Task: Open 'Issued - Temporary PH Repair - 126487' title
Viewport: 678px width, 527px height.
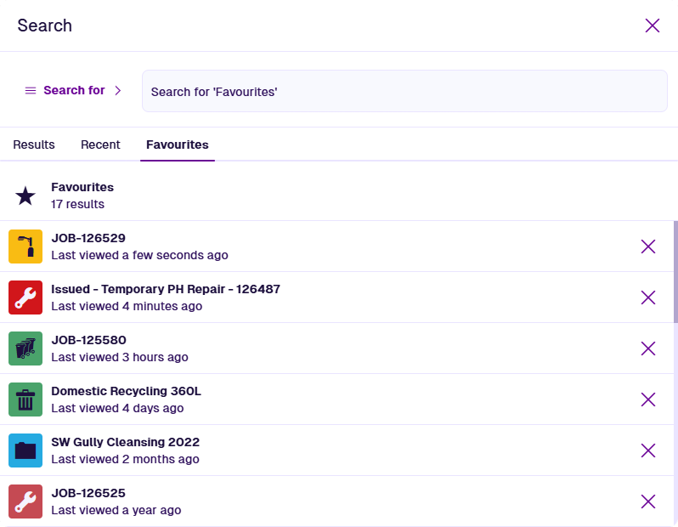Action: click(x=166, y=289)
